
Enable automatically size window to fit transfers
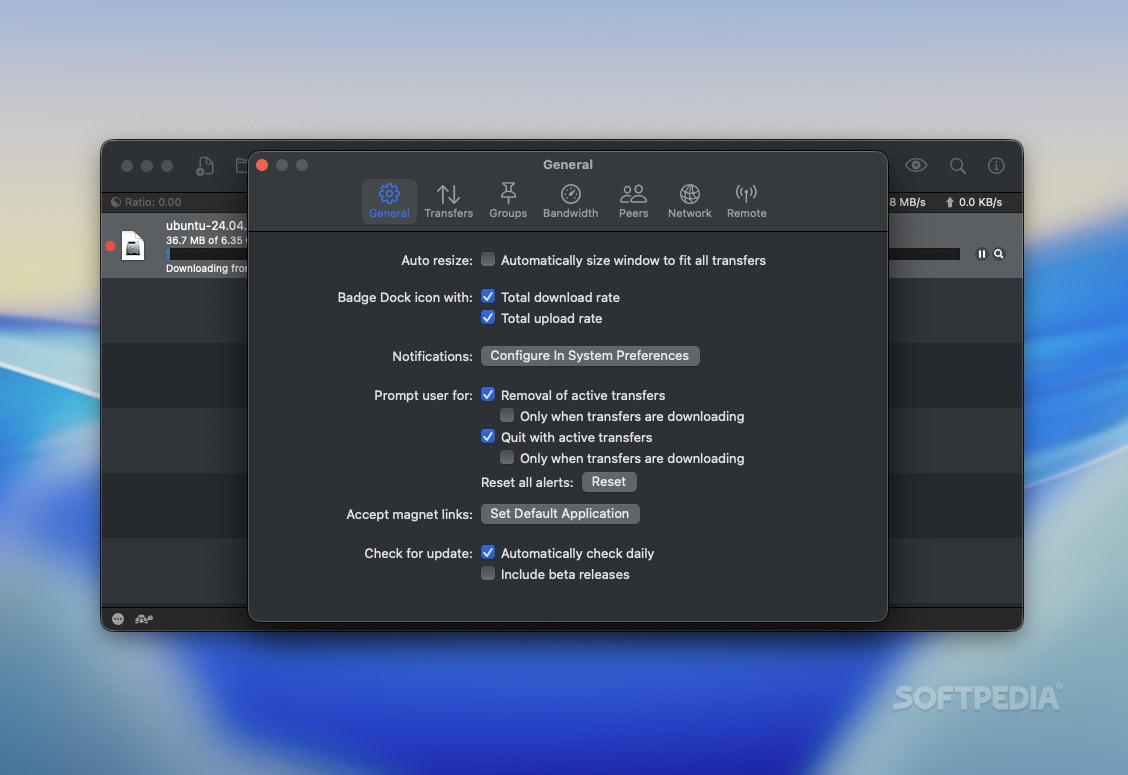(488, 259)
